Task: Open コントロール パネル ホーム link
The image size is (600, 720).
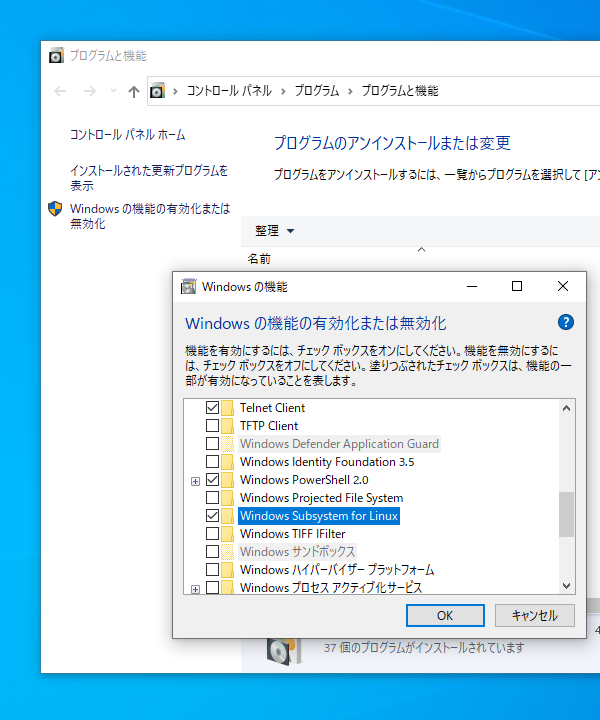Action: (x=128, y=135)
